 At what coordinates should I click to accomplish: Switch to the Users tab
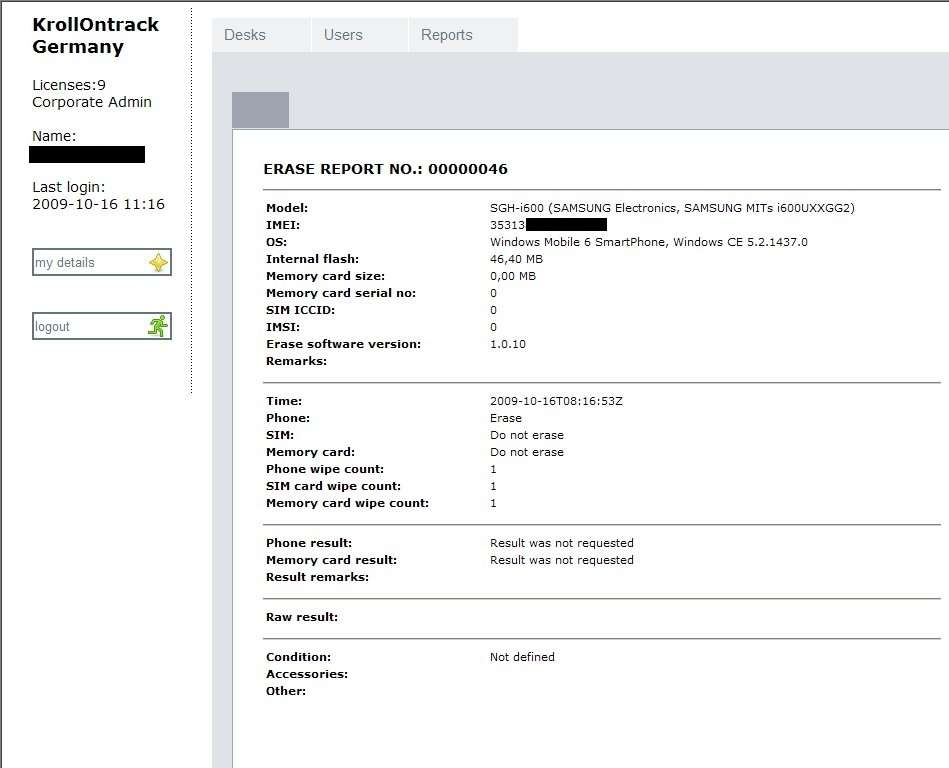pyautogui.click(x=343, y=35)
